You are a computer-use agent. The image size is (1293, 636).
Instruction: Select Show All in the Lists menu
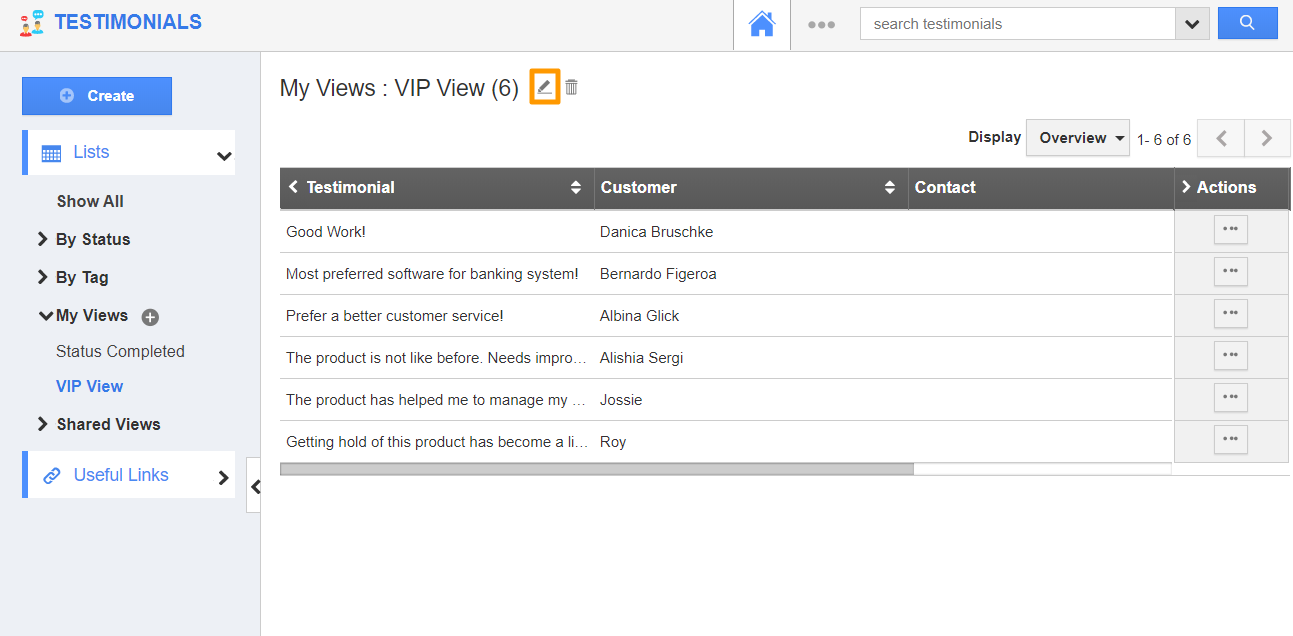[x=90, y=201]
